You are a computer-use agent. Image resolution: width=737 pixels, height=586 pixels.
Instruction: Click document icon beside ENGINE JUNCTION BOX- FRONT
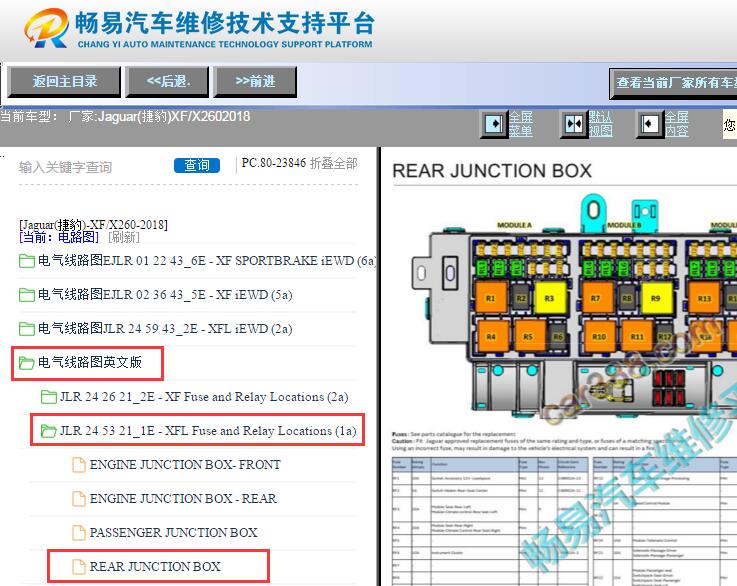[78, 465]
